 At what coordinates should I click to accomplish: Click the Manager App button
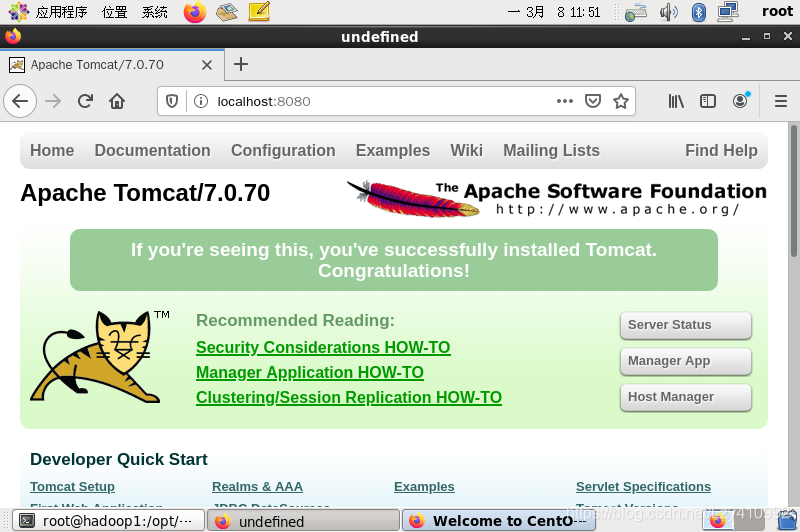(686, 361)
